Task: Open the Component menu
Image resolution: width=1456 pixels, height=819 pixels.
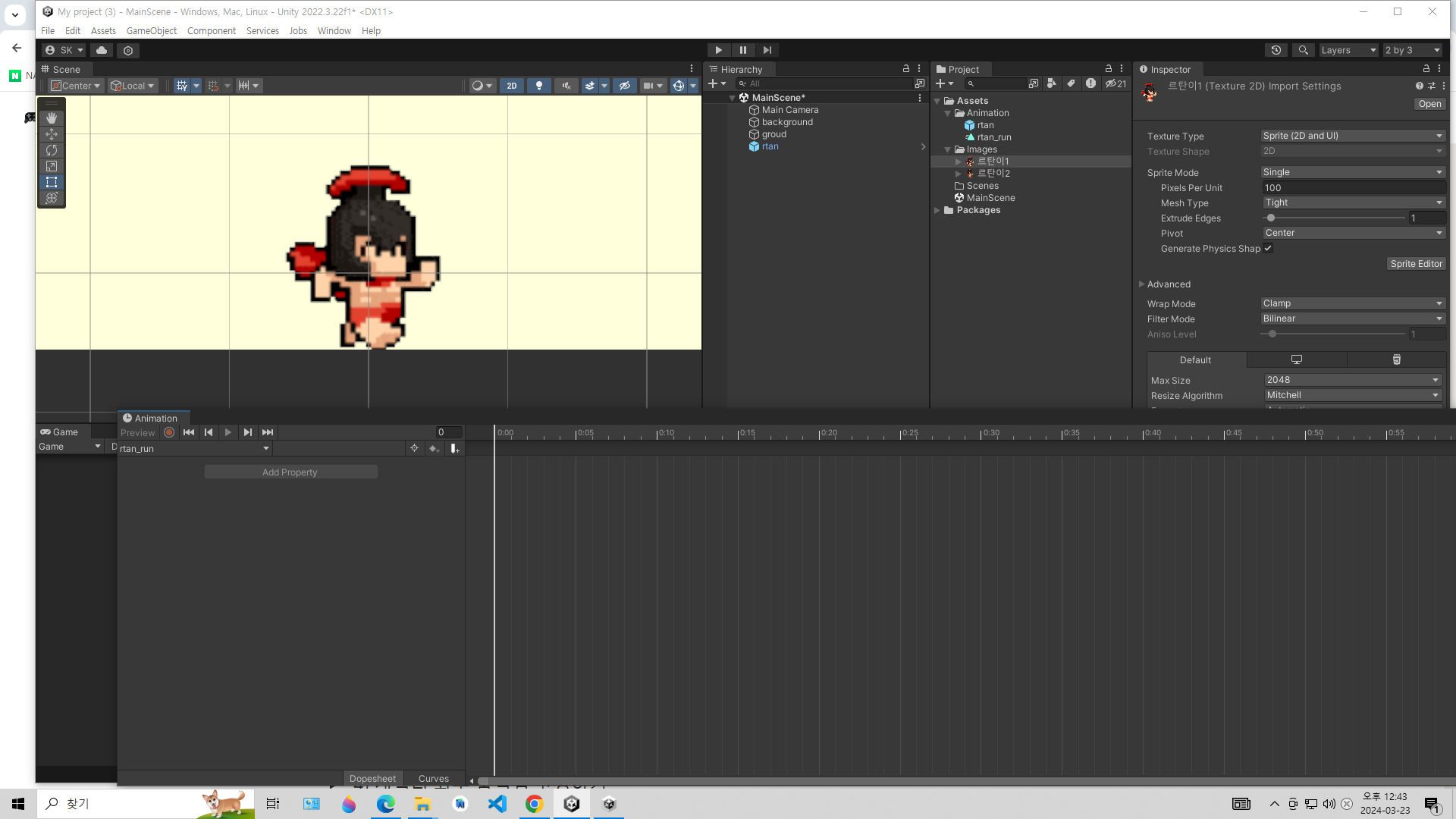Action: point(212,30)
